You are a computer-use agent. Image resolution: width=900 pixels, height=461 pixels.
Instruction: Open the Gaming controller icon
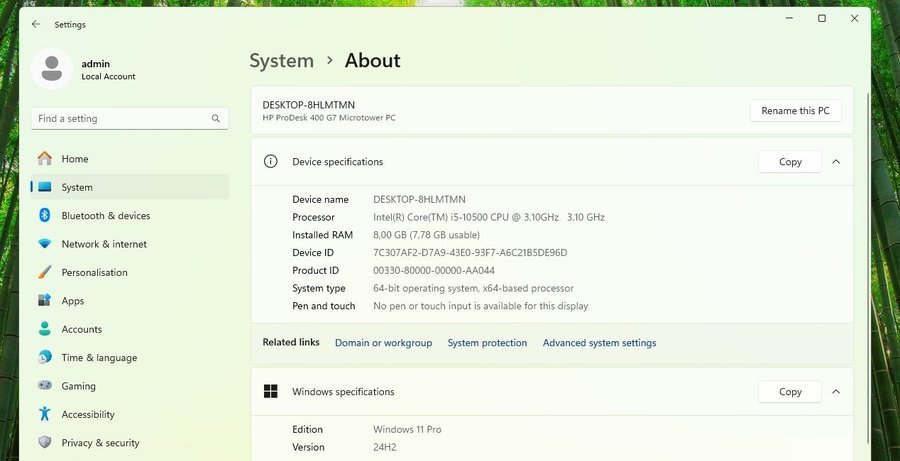(44, 386)
